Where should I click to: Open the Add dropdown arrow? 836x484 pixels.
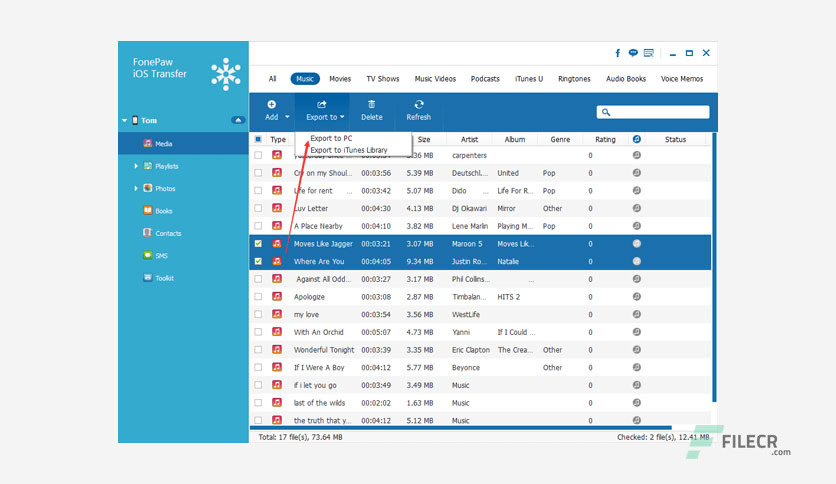click(x=287, y=117)
